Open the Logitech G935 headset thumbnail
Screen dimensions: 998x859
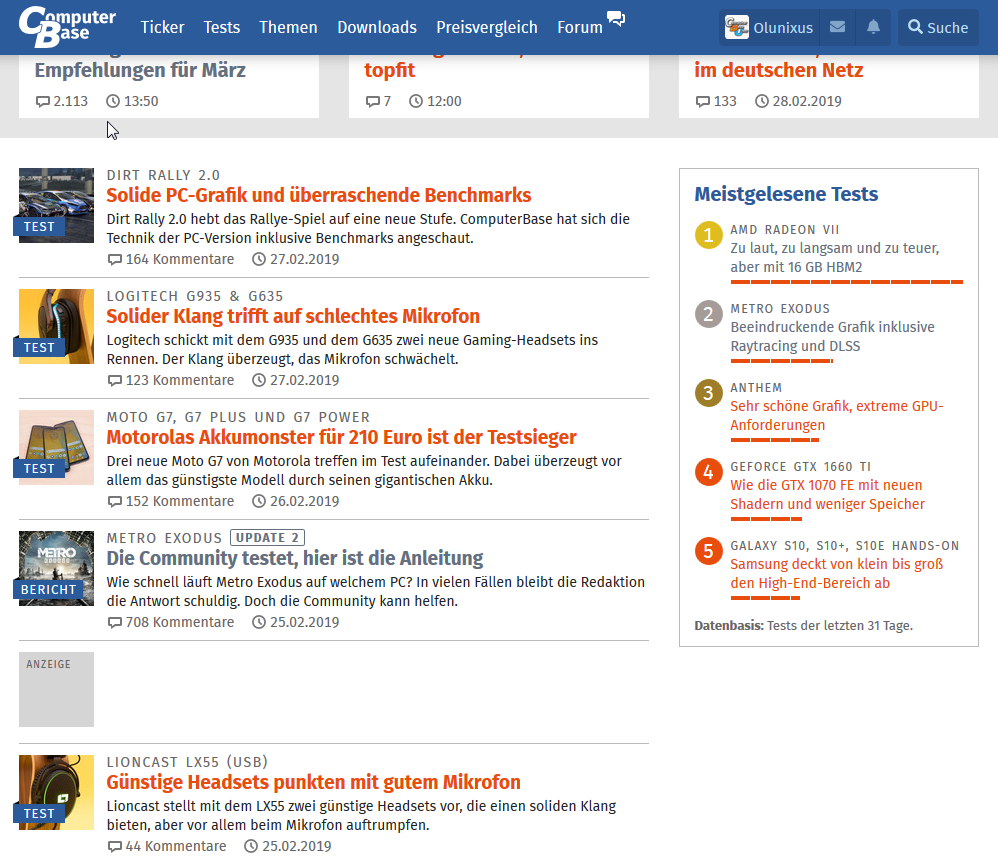click(x=57, y=326)
